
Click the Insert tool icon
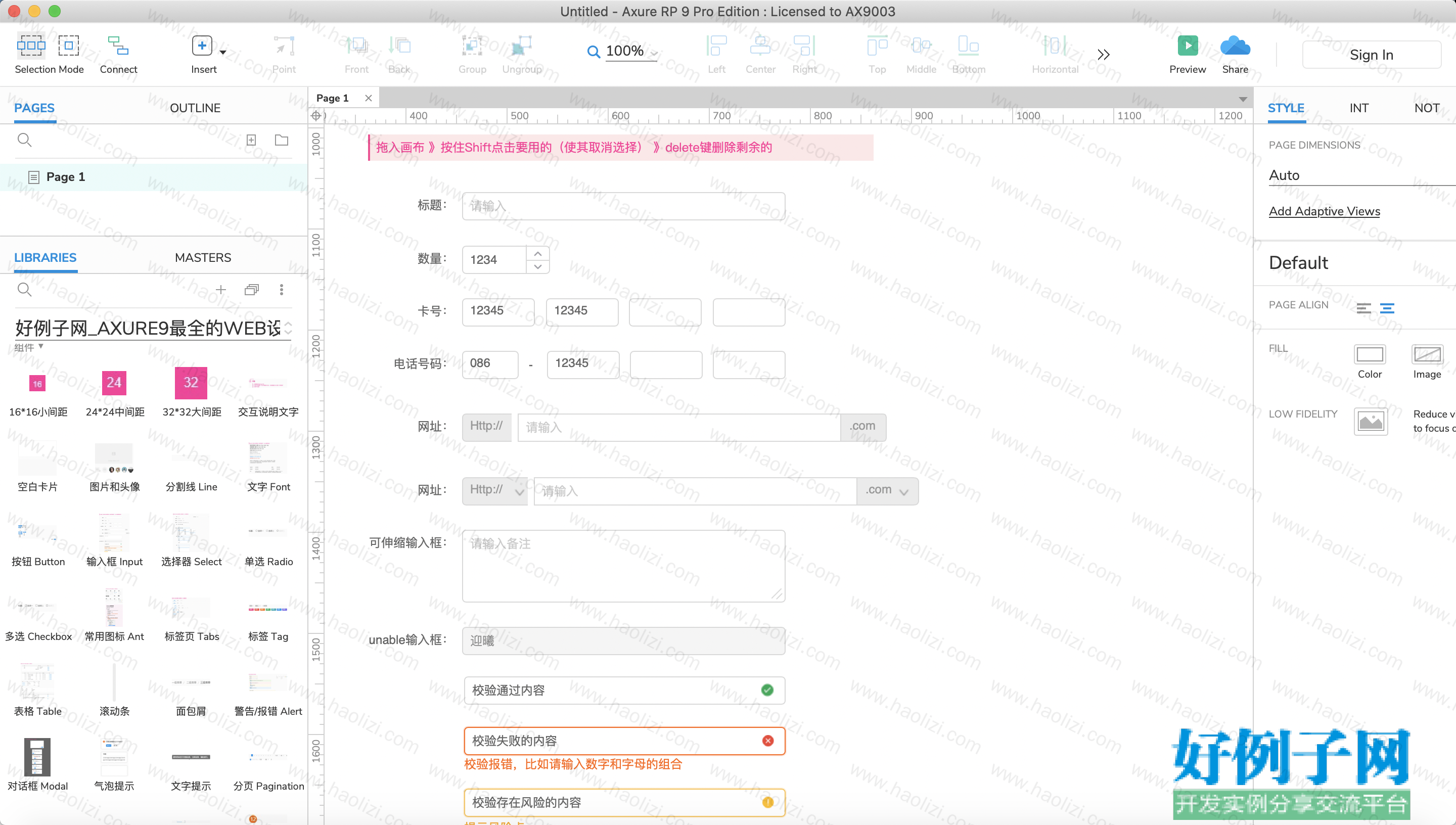[202, 46]
